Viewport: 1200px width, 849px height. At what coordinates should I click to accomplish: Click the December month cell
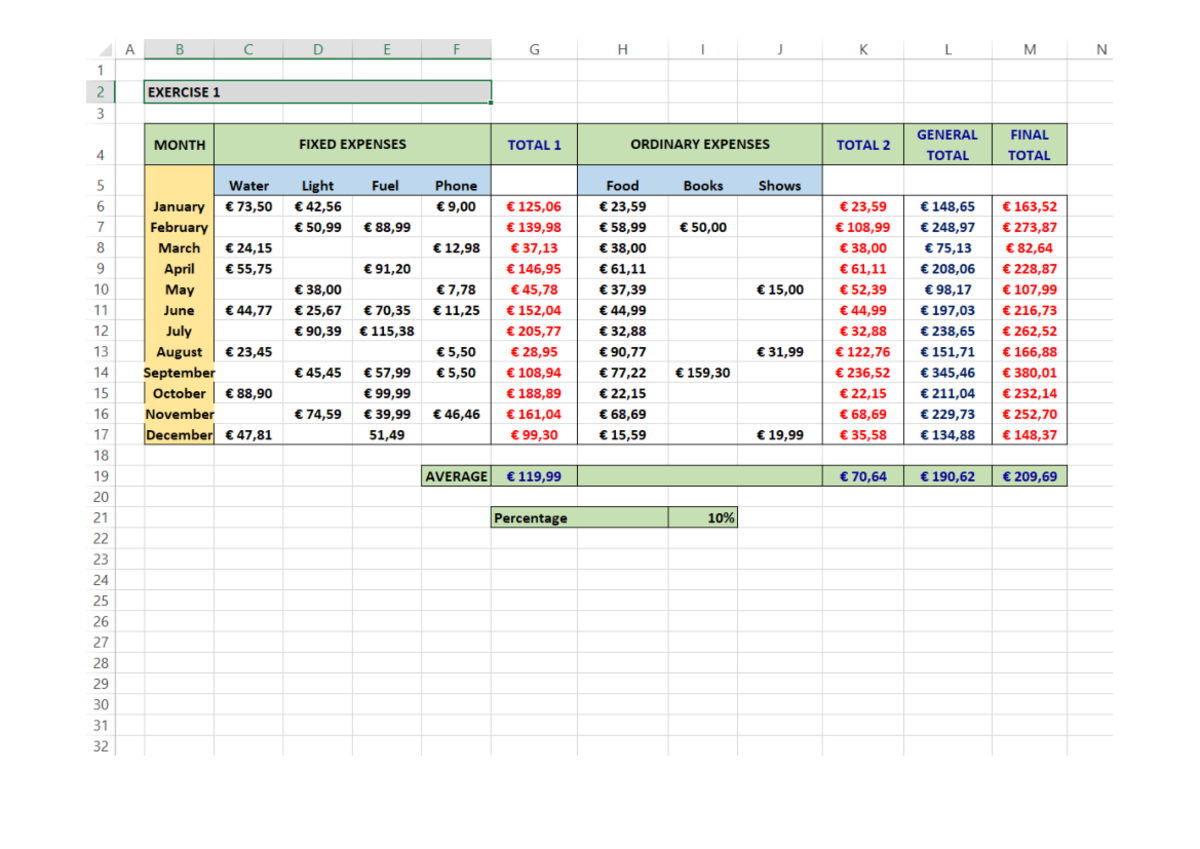[x=179, y=434]
